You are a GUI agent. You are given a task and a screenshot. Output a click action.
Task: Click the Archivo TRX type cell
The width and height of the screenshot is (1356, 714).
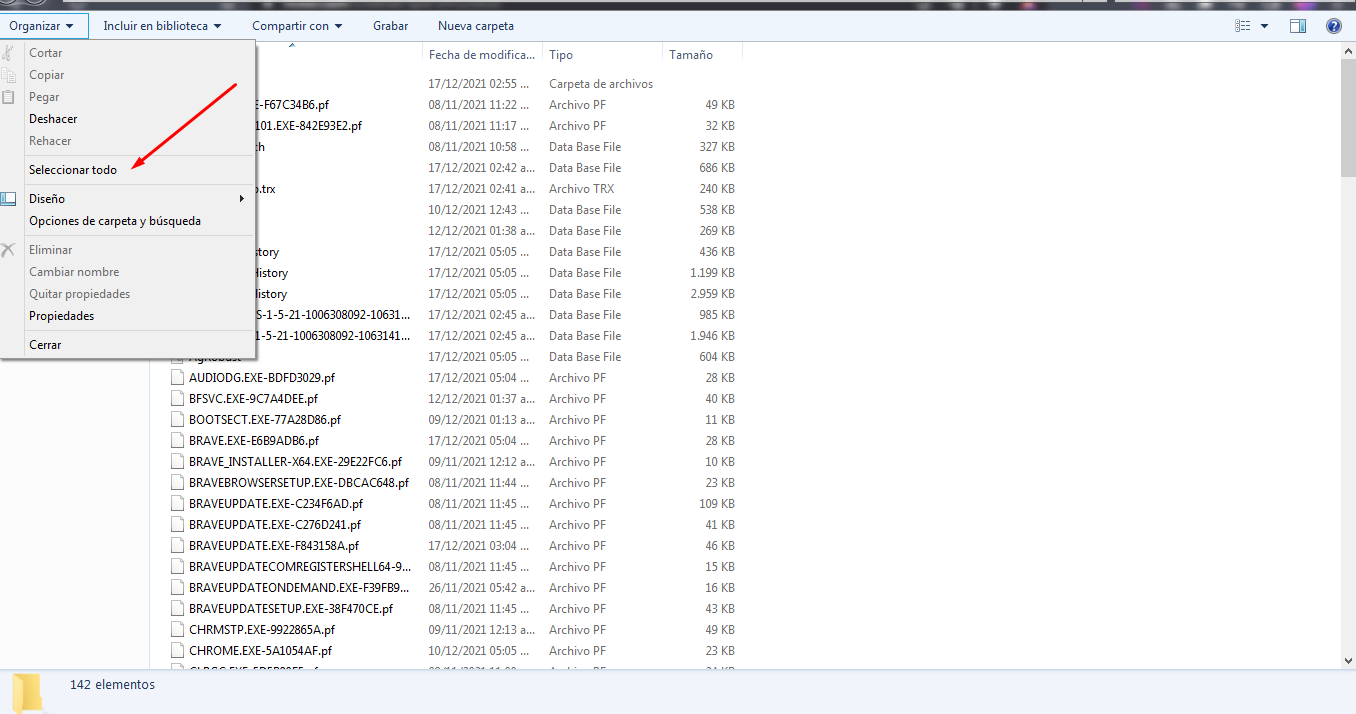[582, 189]
